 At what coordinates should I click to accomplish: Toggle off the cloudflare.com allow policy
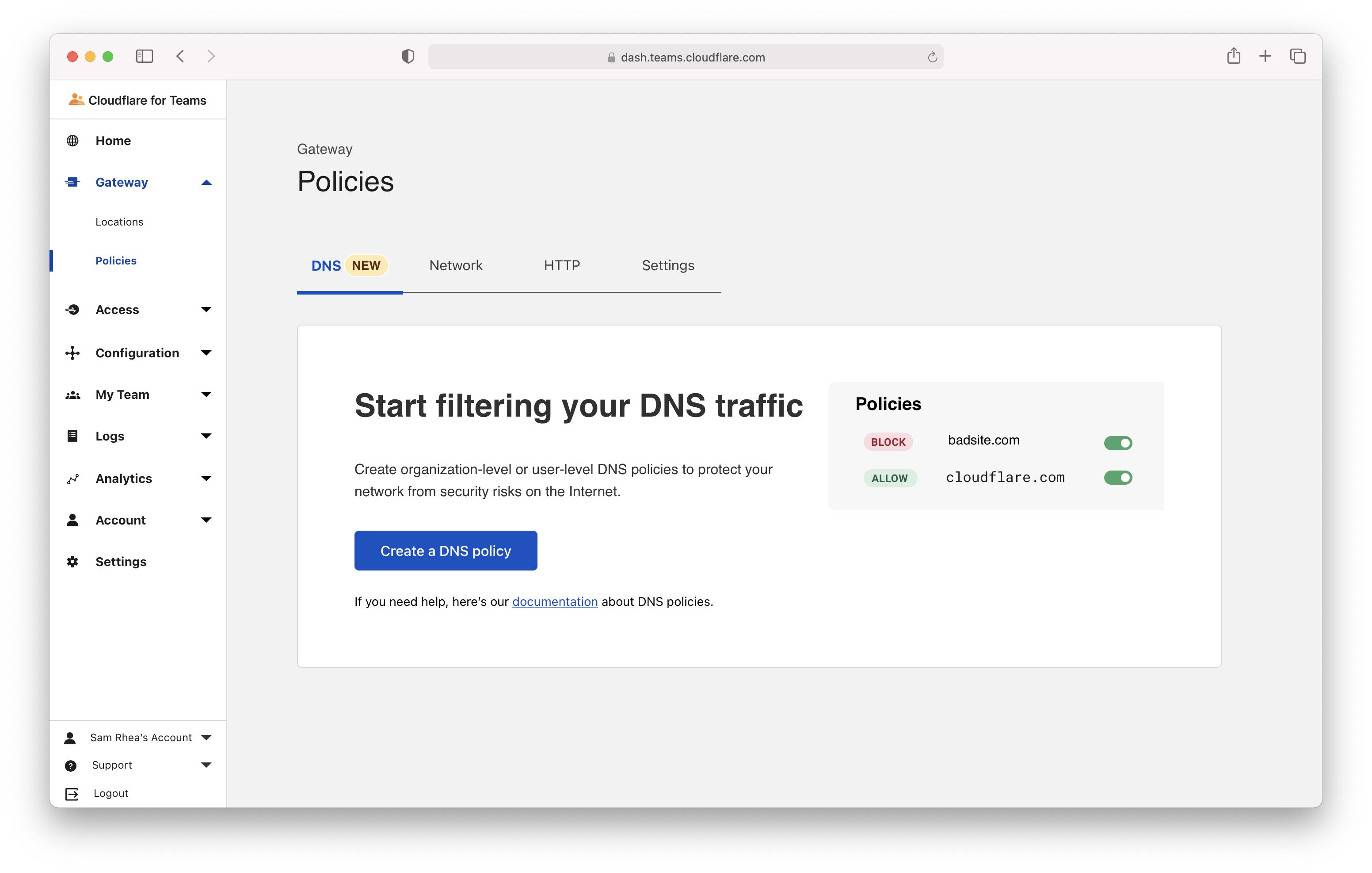[1118, 478]
